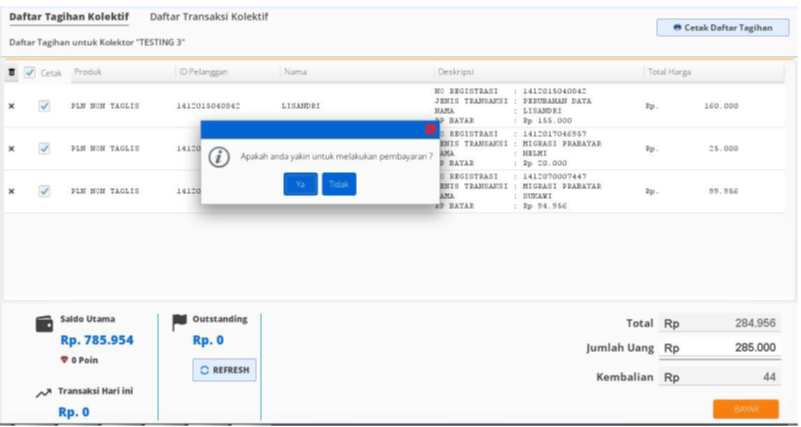The width and height of the screenshot is (801, 427).
Task: Uncheck the Cetak checkbox for the third row
Action: point(44,191)
